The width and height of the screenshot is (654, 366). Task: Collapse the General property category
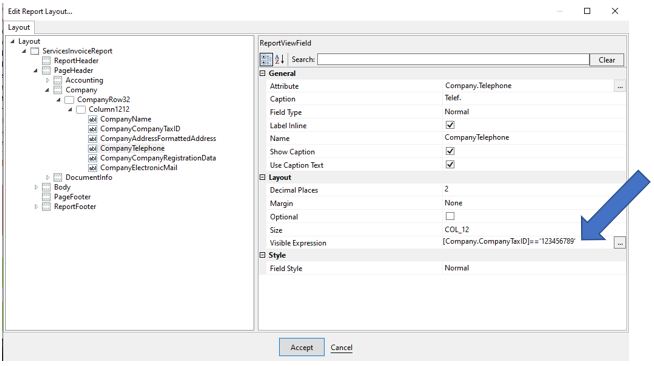pyautogui.click(x=263, y=73)
